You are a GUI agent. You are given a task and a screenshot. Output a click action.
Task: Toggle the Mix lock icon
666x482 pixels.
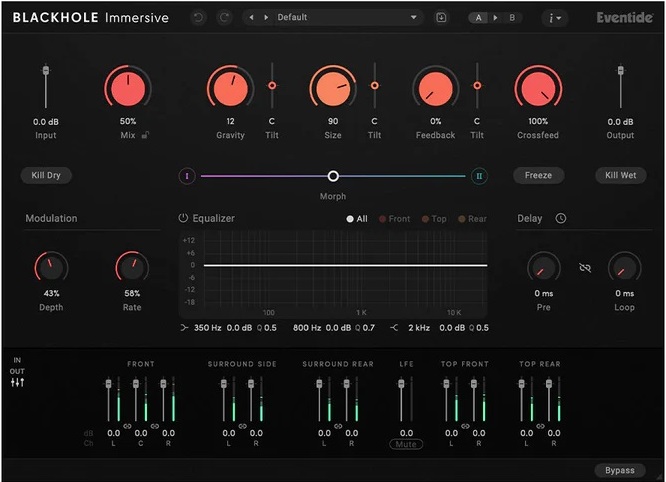[x=145, y=135]
